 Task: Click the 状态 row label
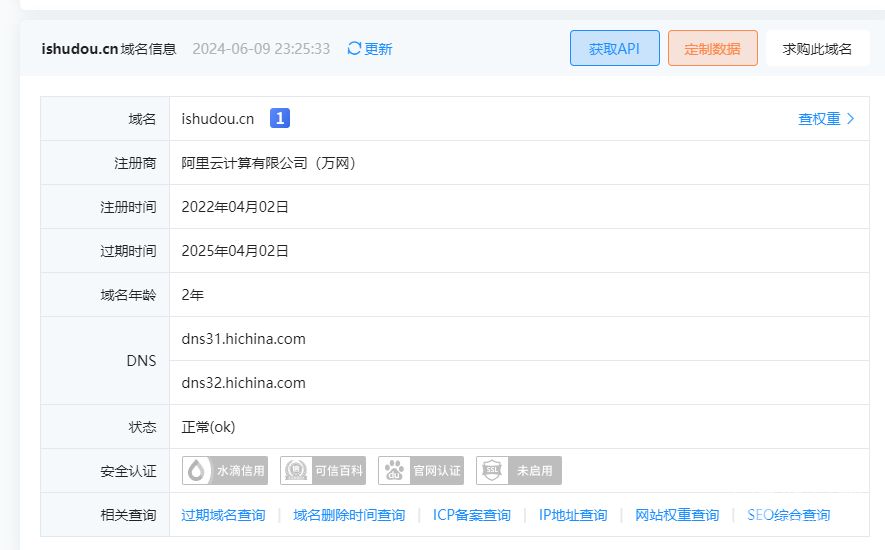(142, 427)
